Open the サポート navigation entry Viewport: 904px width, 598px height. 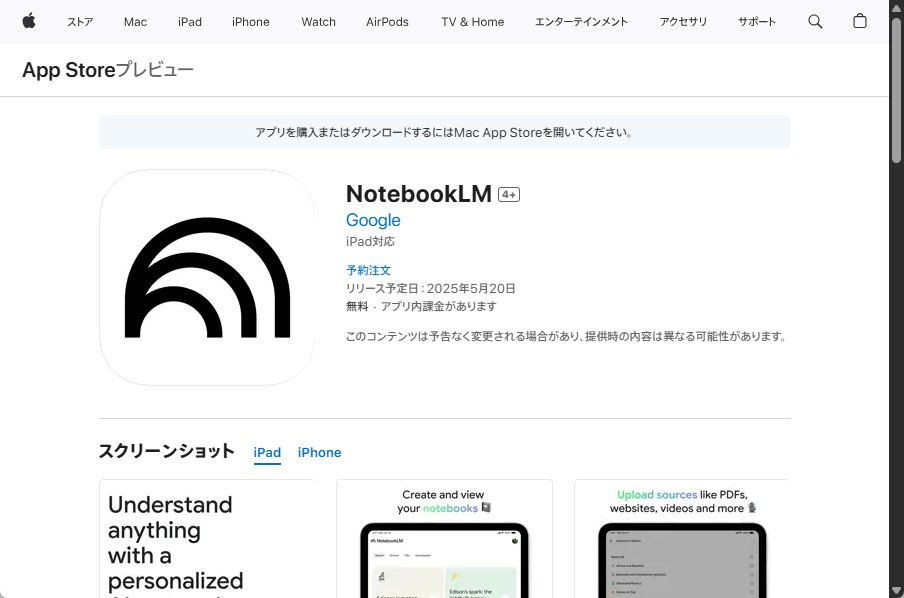pos(757,21)
